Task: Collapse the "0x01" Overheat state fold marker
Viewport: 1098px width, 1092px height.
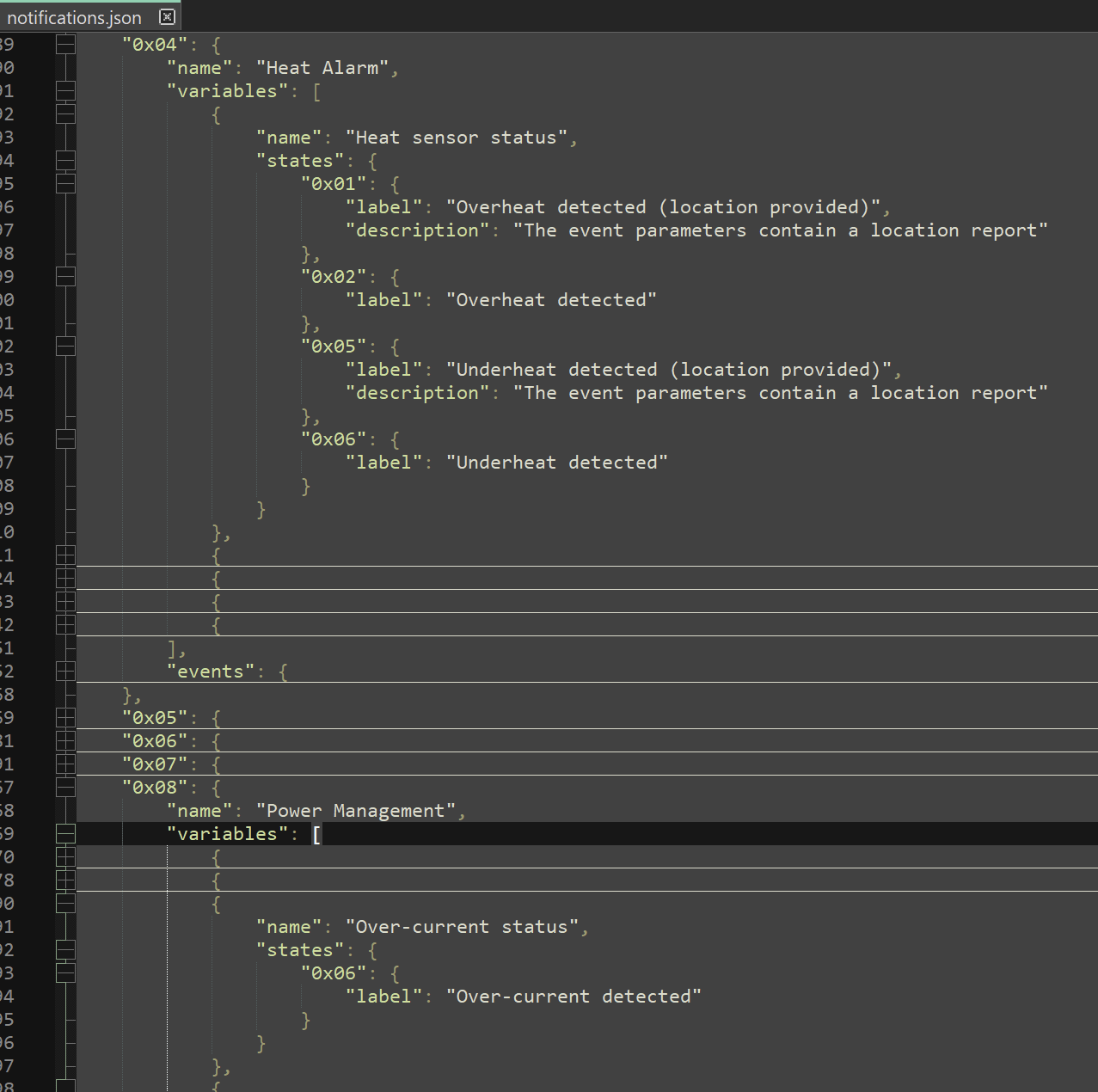Action: pos(65,182)
